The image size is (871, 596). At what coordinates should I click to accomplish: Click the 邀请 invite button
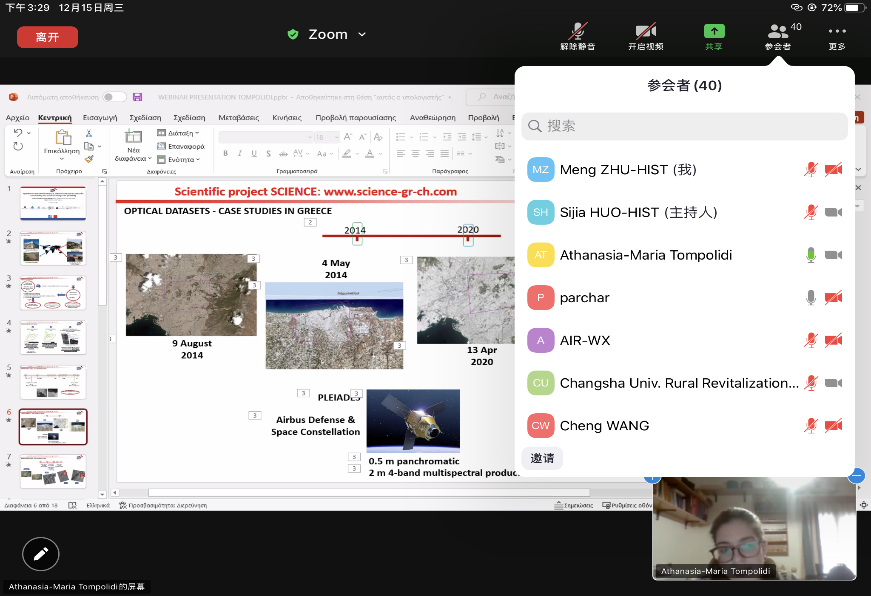point(542,458)
